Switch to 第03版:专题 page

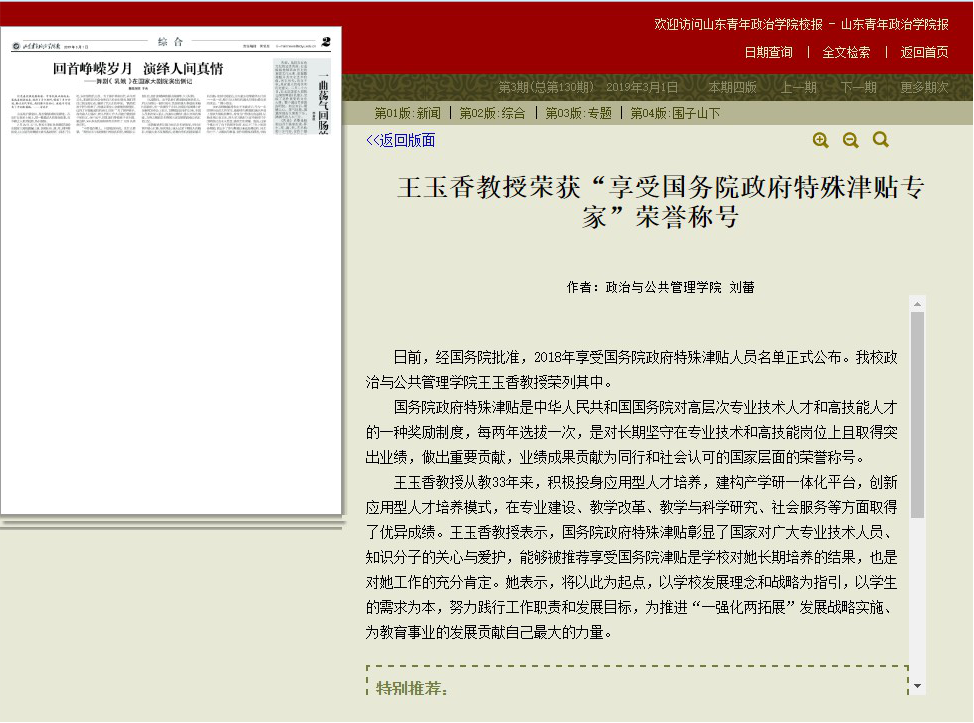click(x=578, y=113)
